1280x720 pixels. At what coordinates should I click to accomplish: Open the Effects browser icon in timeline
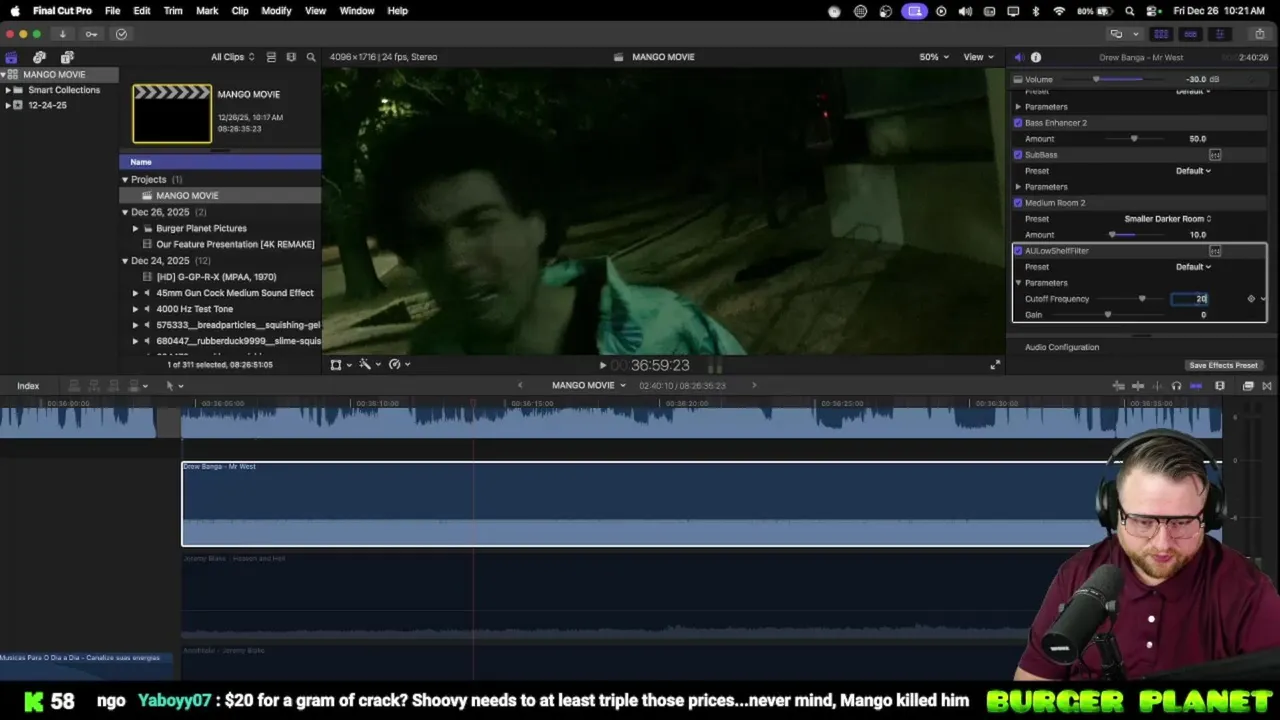pos(1248,386)
